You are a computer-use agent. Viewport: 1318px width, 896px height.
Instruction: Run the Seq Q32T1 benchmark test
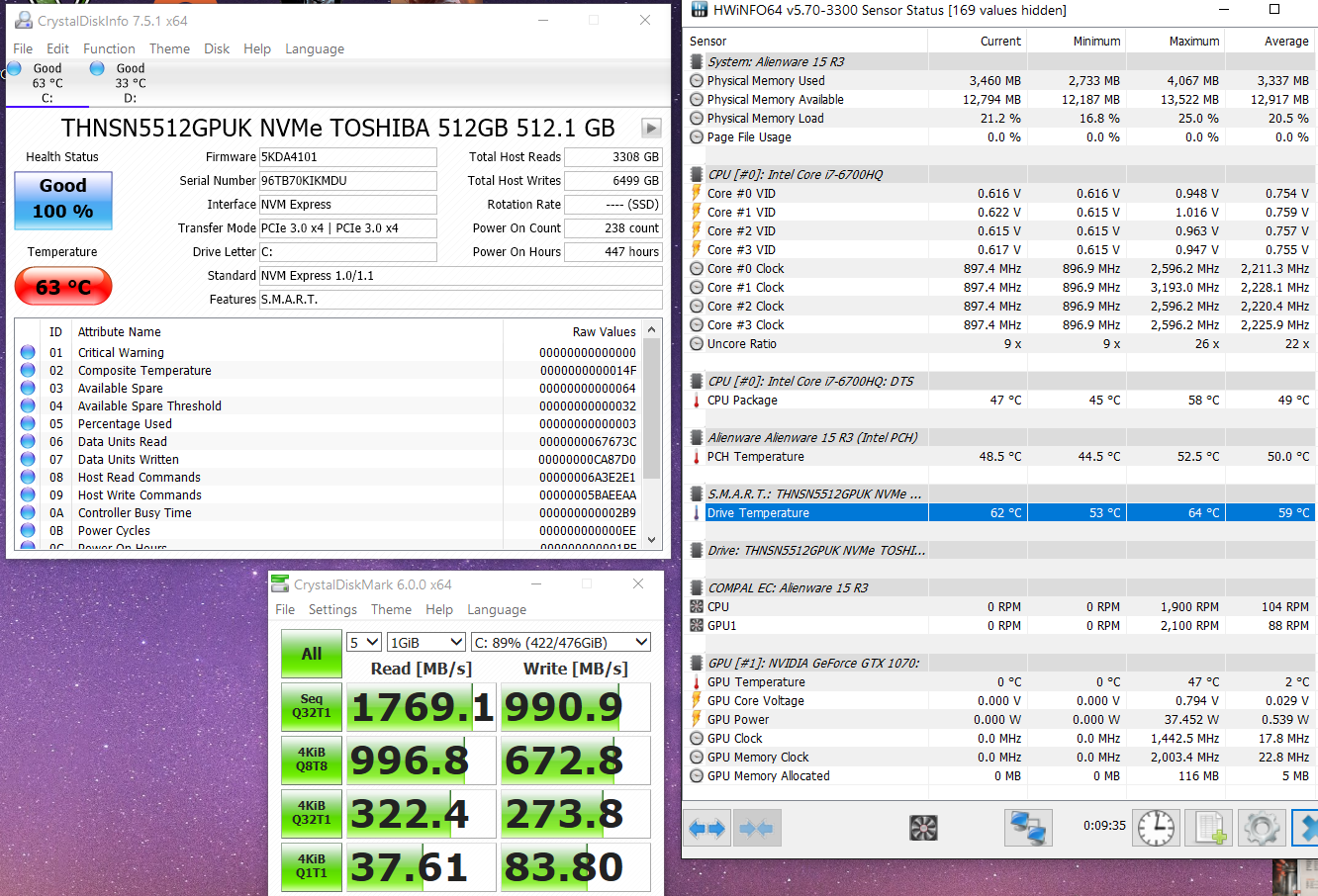click(311, 706)
